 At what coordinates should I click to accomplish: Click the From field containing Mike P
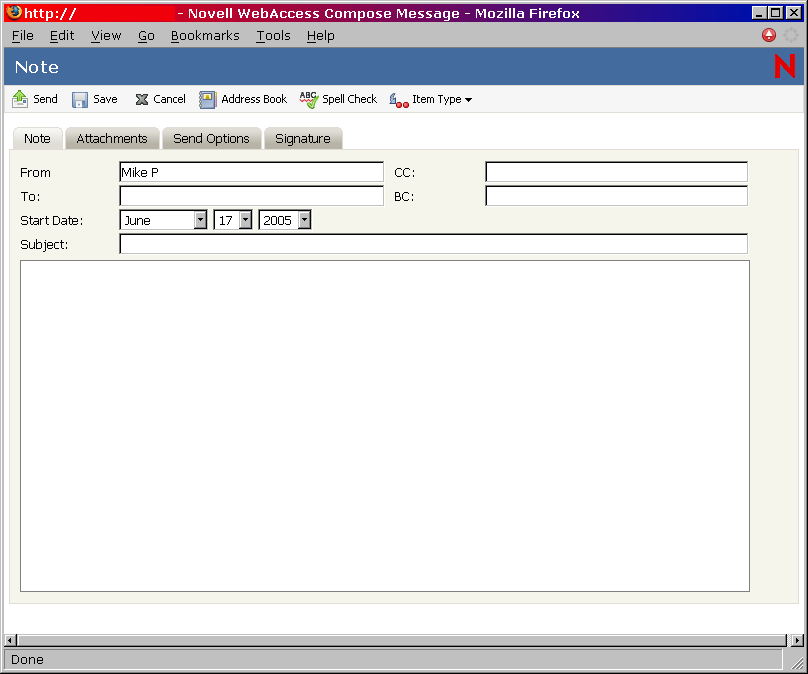[x=251, y=172]
